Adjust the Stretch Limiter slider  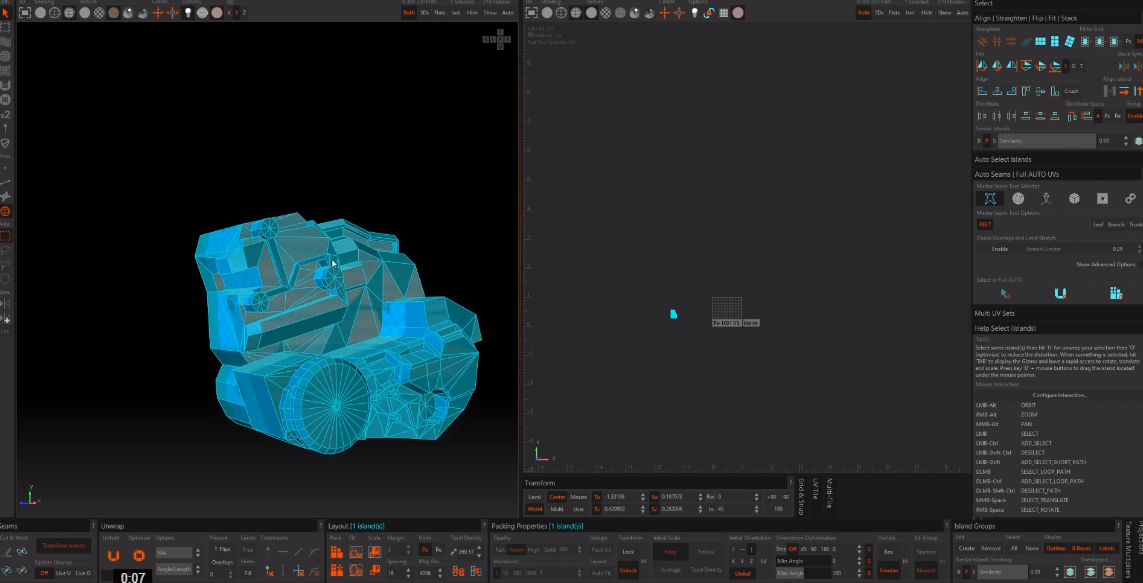1058,249
